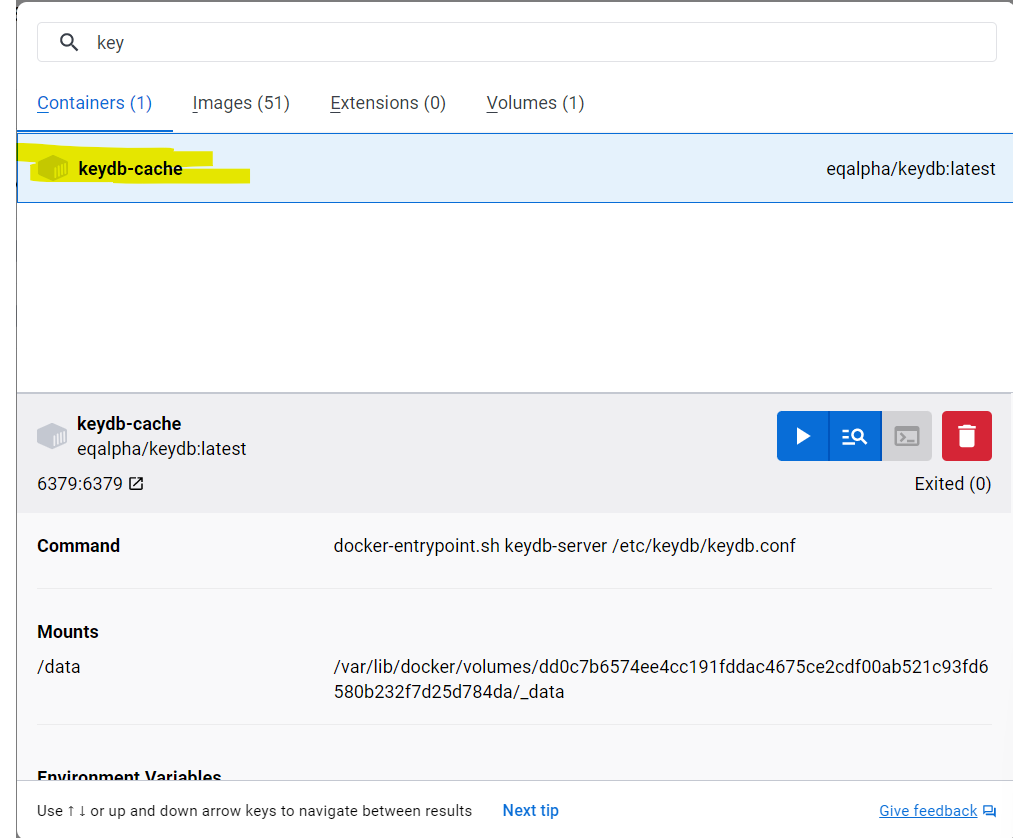
Task: Open logs for keydb-cache via search-logs icon
Action: [854, 436]
